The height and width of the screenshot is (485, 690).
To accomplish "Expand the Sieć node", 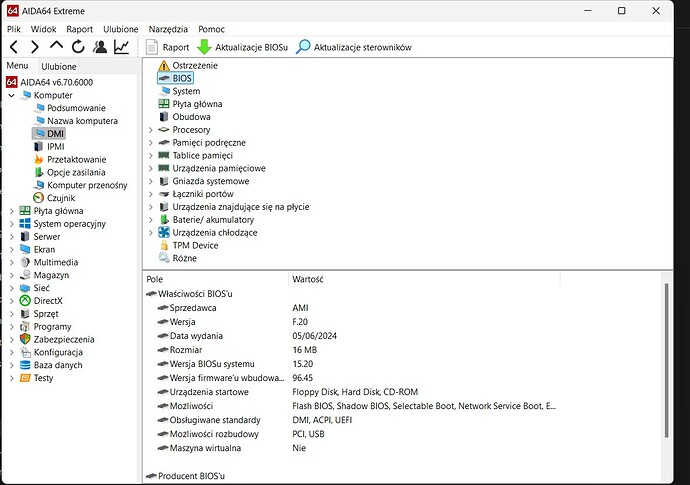I will (x=12, y=288).
